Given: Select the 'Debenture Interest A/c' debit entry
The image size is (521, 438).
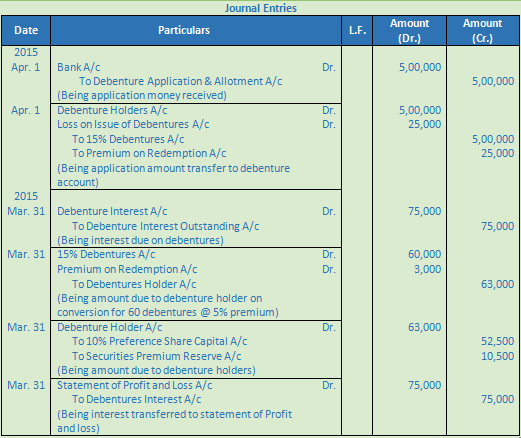Looking at the screenshot, I should pos(112,211).
